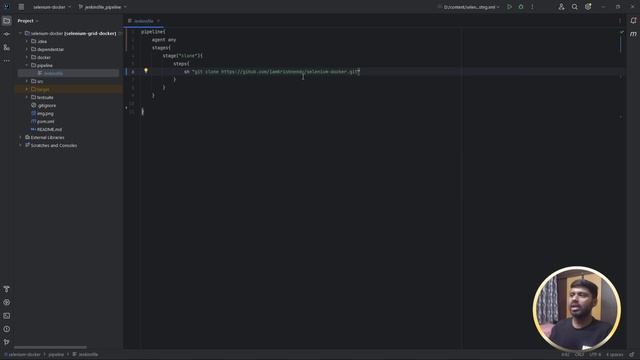Open the Terminal tool window
Screen dimensions: 640x360
click(x=7, y=316)
